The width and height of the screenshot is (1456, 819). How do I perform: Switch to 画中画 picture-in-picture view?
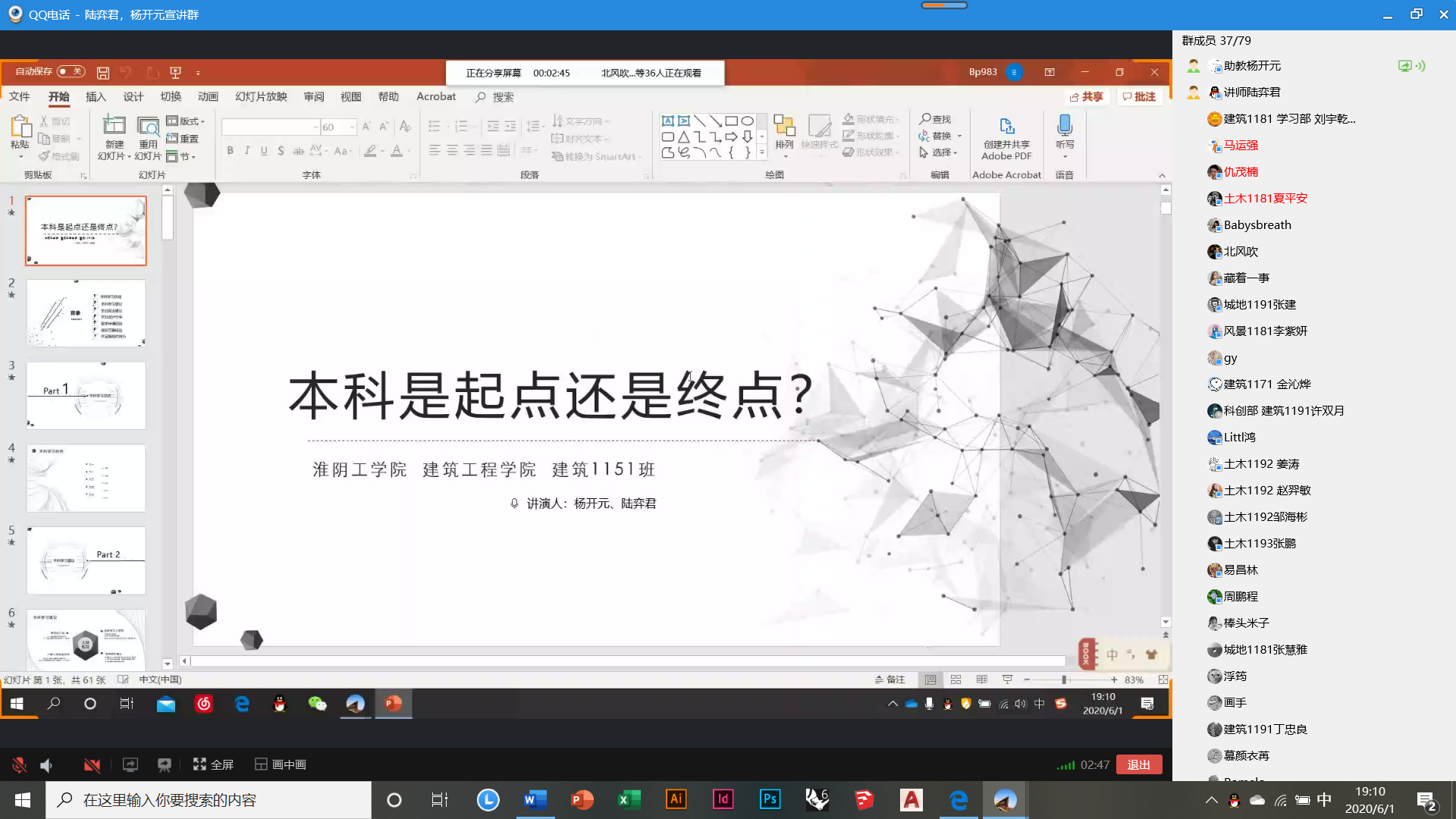pyautogui.click(x=281, y=764)
